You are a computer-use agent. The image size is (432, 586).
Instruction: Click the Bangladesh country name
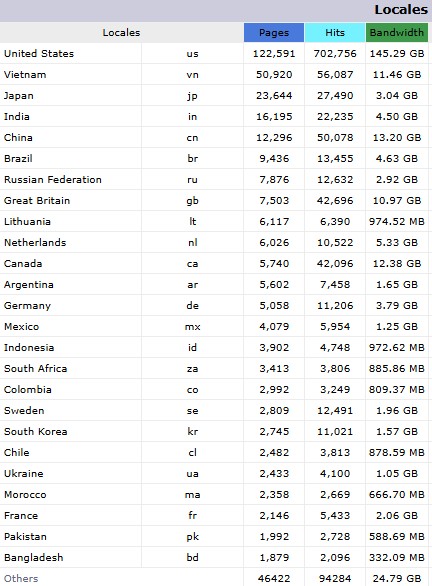34,557
